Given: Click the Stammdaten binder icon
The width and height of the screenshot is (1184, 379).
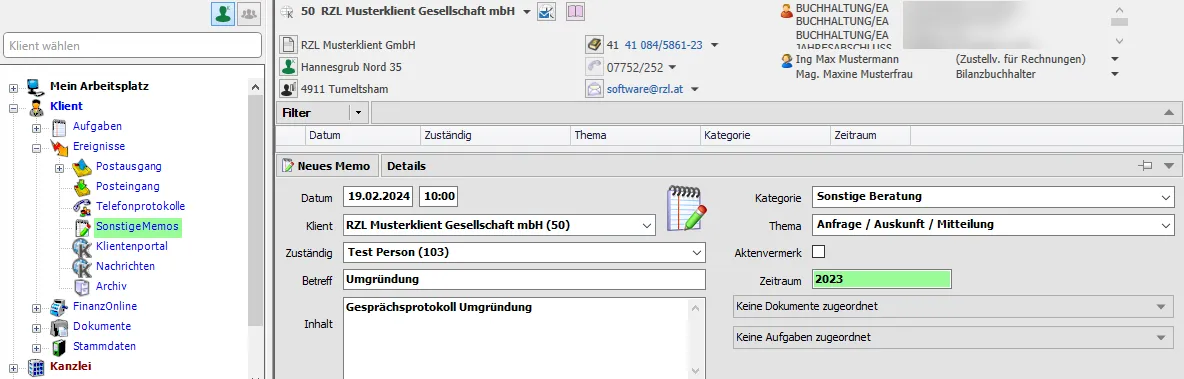Looking at the screenshot, I should click(59, 347).
